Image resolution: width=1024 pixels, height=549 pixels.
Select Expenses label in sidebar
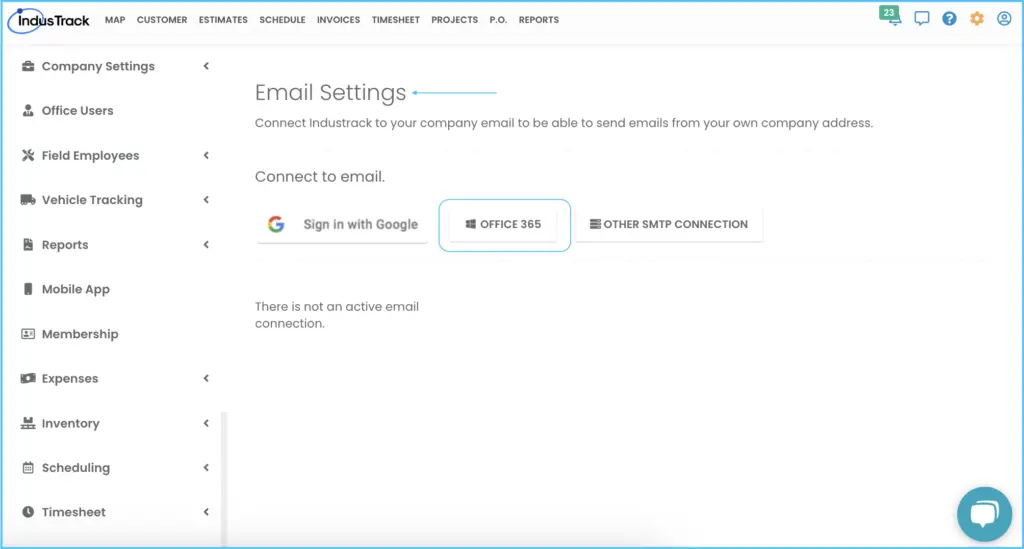pos(70,379)
